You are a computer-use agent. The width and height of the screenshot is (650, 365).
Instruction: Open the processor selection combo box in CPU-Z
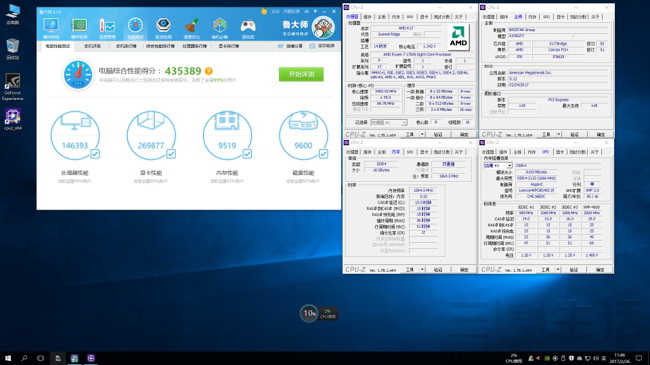pos(389,122)
